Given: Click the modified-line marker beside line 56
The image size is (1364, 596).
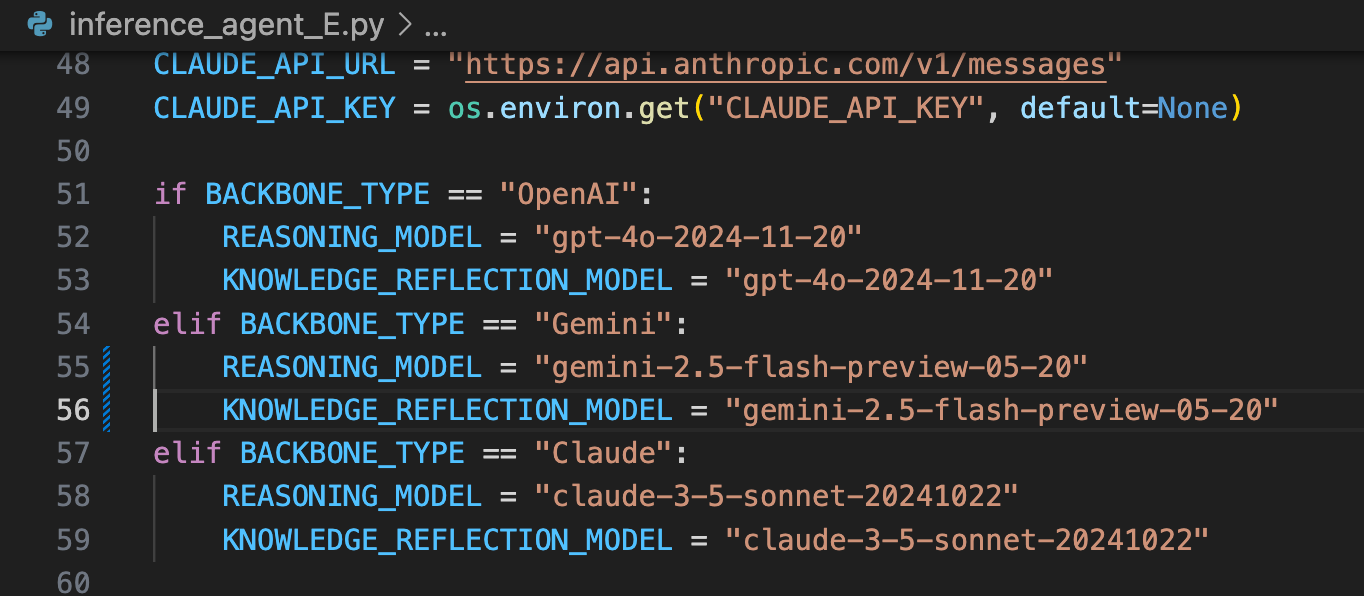Looking at the screenshot, I should coord(106,410).
